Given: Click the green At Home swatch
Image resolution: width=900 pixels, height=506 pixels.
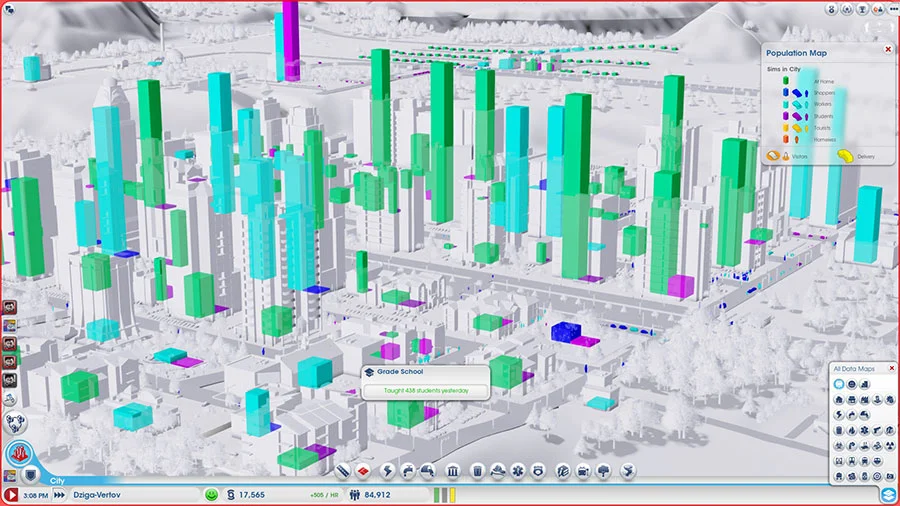Looking at the screenshot, I should pos(786,80).
